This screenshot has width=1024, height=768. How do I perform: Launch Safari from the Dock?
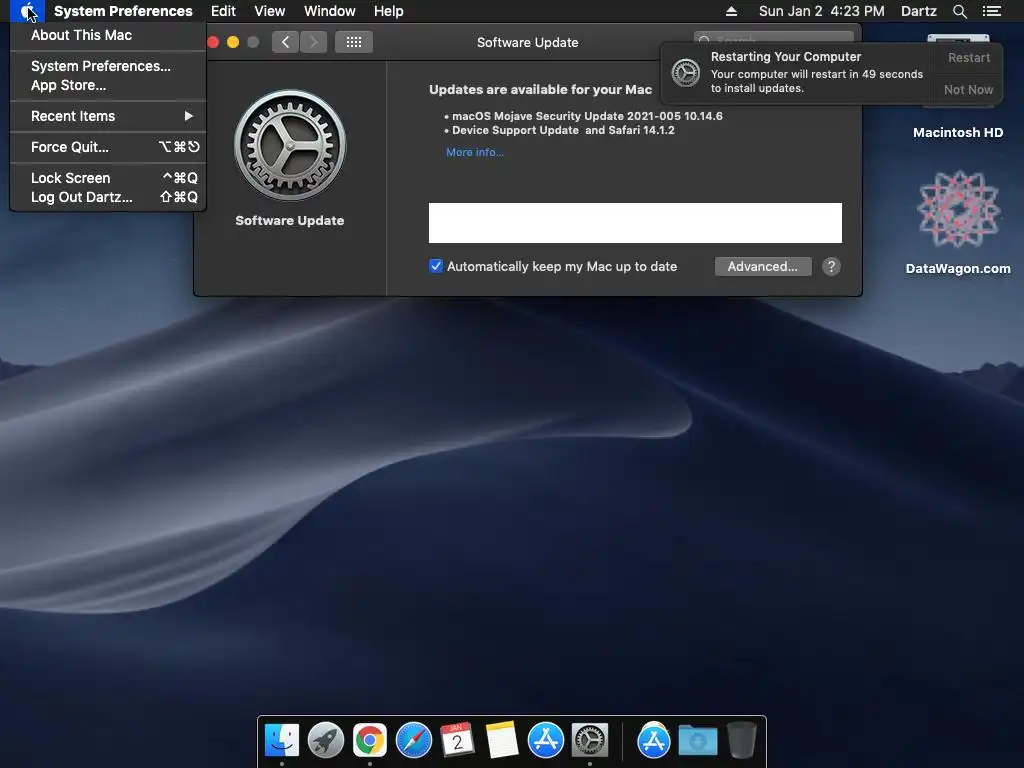(x=414, y=741)
